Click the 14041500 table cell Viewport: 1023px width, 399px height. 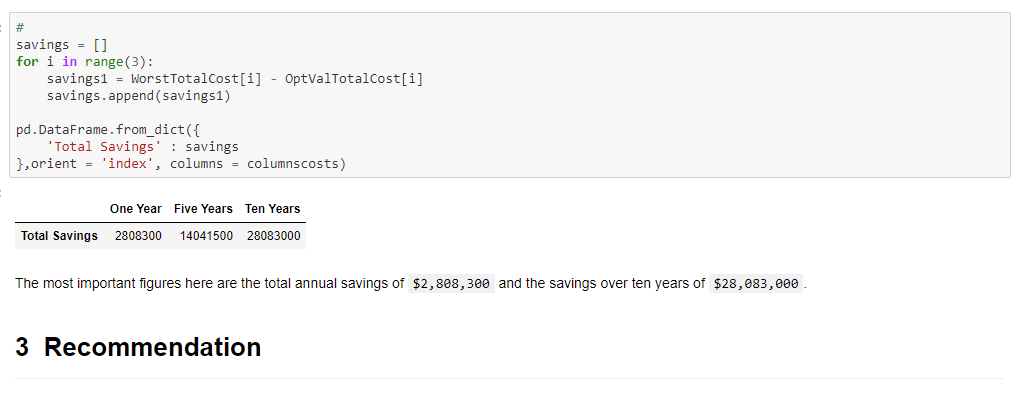tap(206, 235)
